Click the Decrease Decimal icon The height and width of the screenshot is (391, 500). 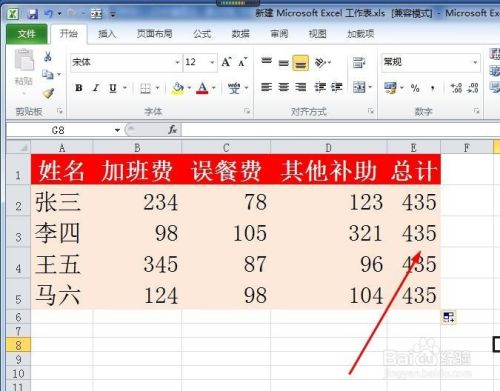click(473, 88)
